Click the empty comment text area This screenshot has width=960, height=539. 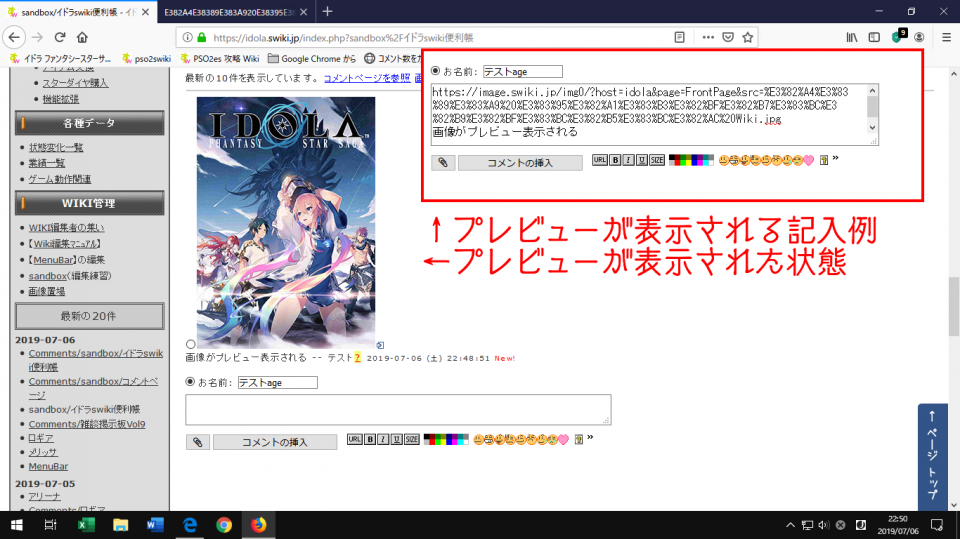pos(398,409)
